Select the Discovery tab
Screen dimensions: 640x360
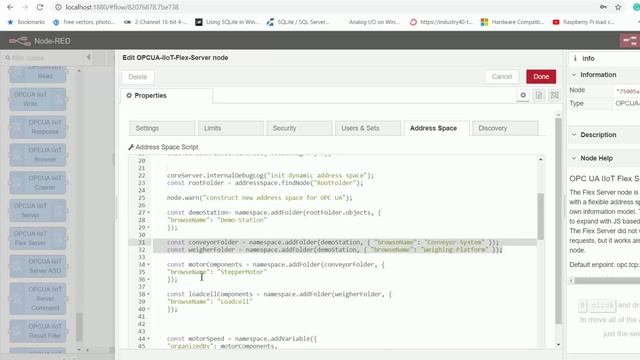pos(504,128)
